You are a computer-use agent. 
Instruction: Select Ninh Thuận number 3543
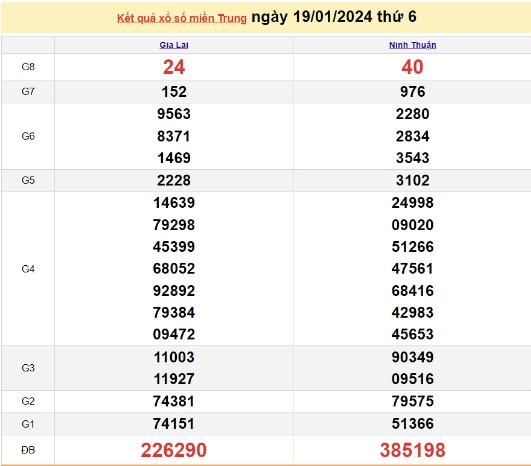pyautogui.click(x=412, y=158)
